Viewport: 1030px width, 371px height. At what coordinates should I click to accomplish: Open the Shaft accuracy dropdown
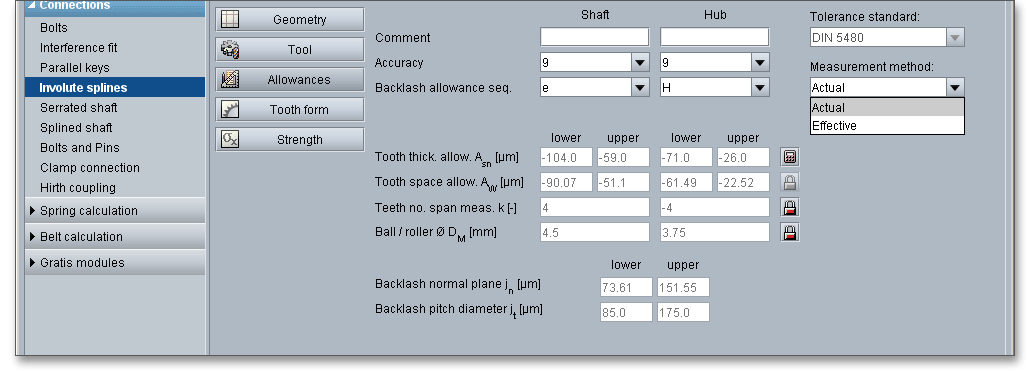click(x=640, y=63)
